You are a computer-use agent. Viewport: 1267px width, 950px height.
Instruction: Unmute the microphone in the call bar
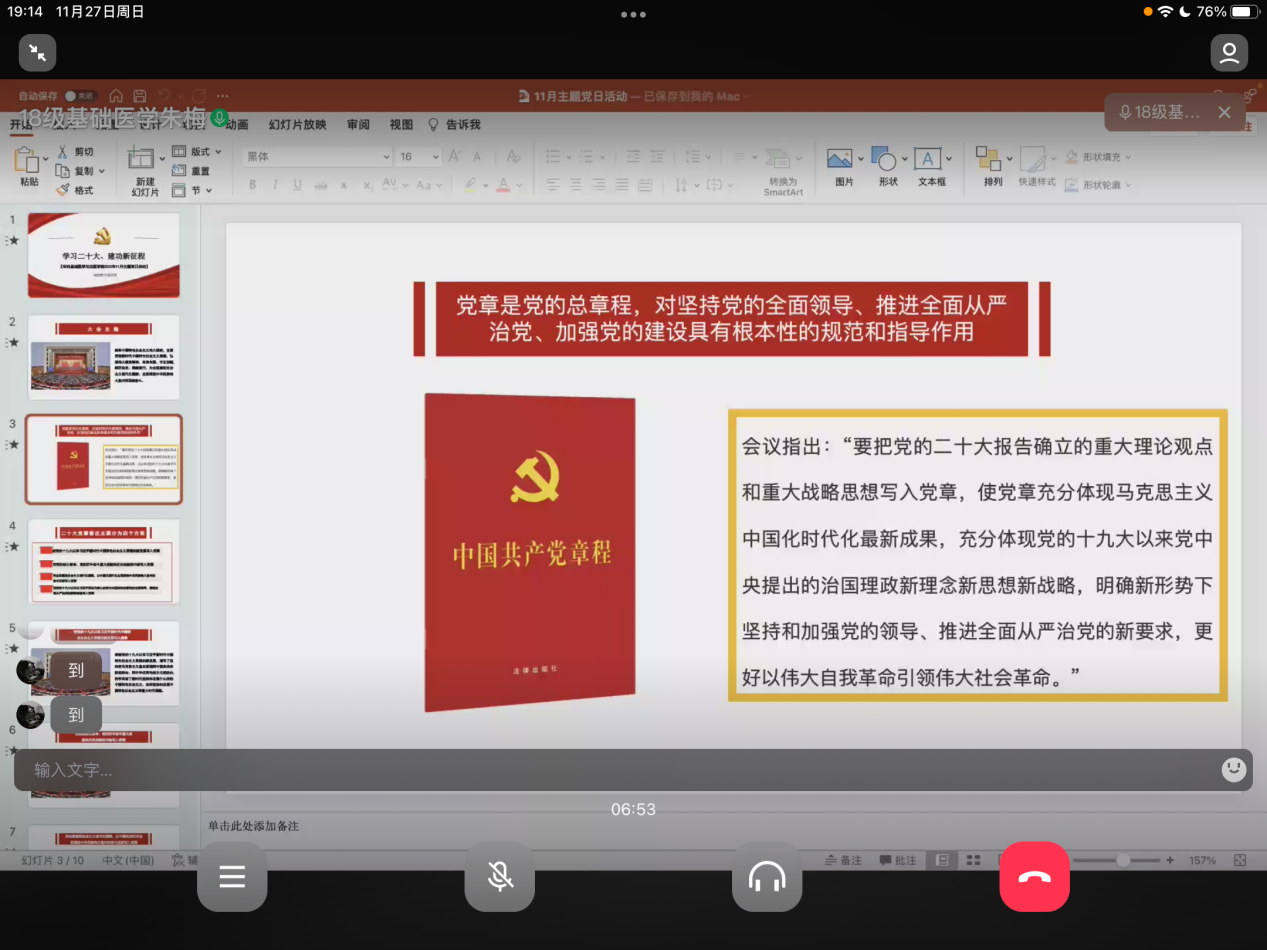(500, 877)
